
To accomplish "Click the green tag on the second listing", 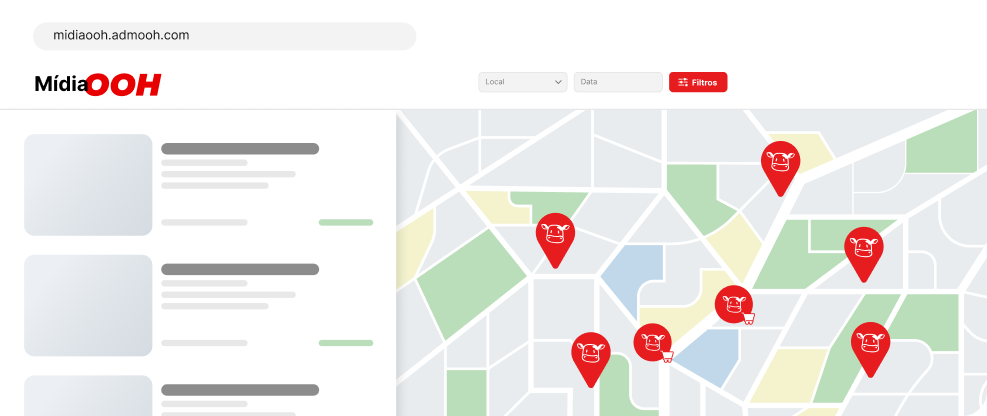I will [x=345, y=343].
